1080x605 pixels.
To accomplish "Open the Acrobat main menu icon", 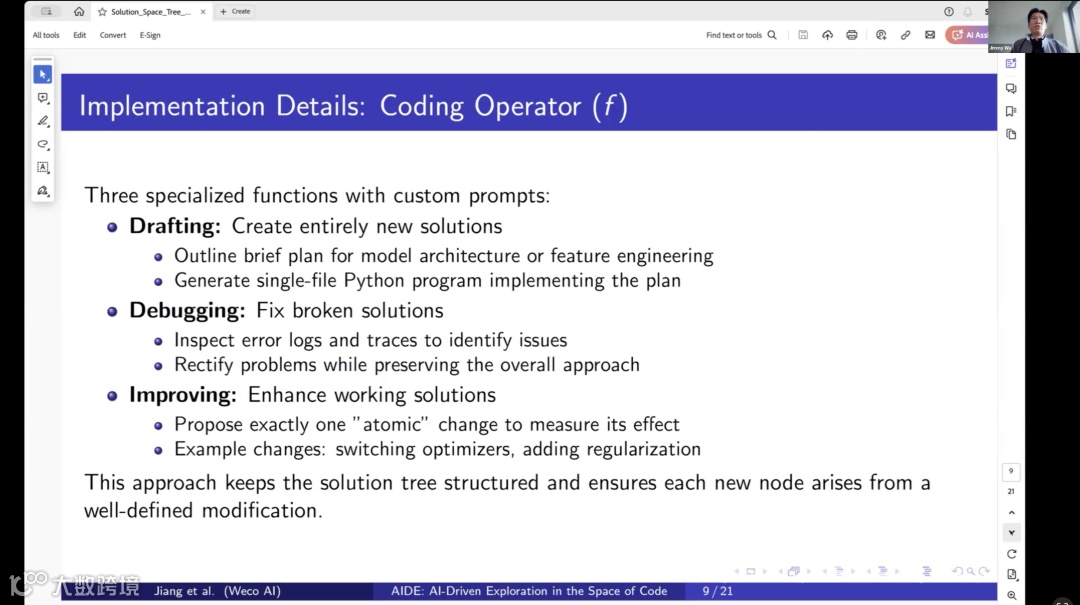I will pos(46,12).
